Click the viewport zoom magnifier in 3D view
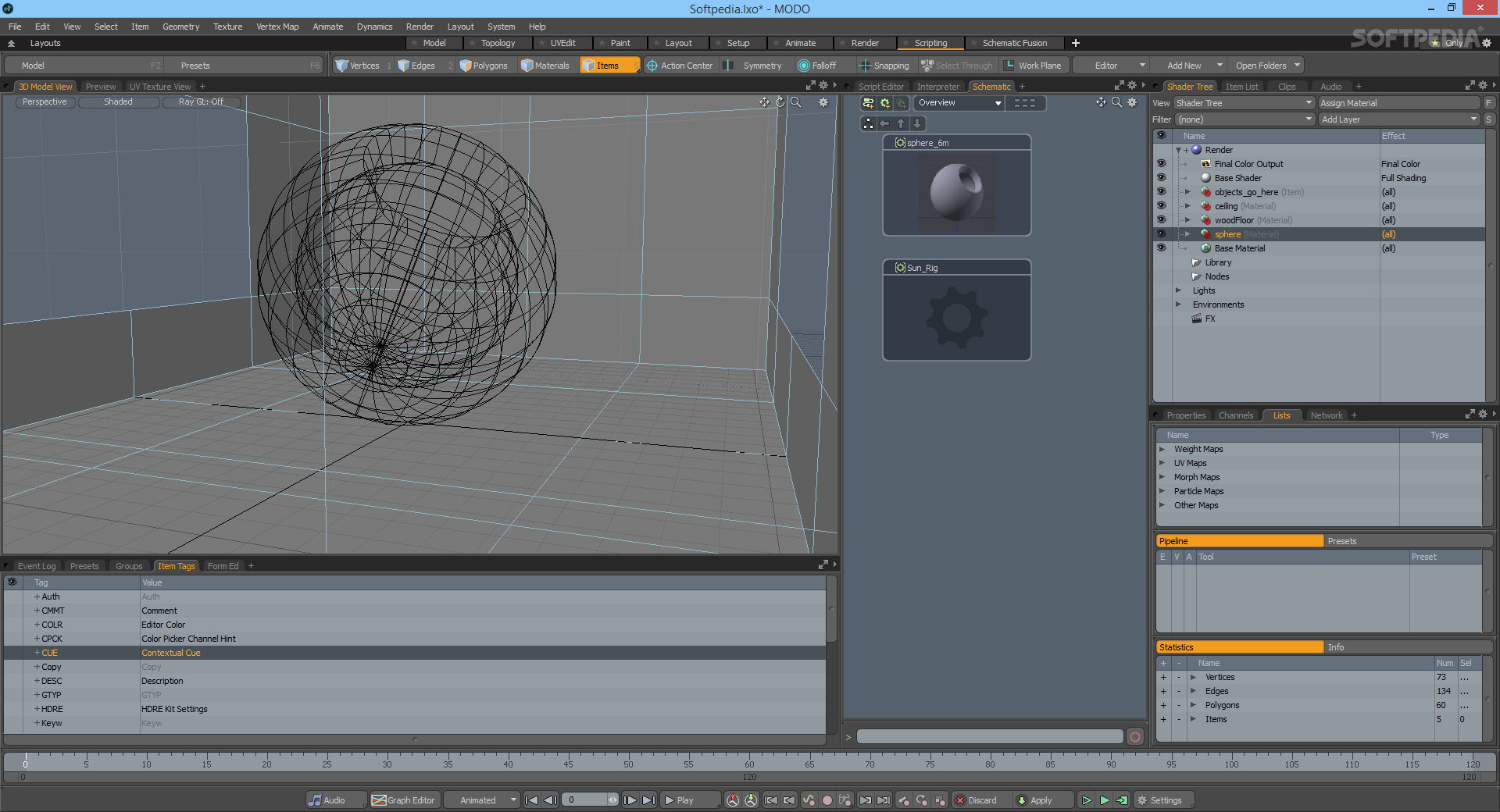 [795, 102]
